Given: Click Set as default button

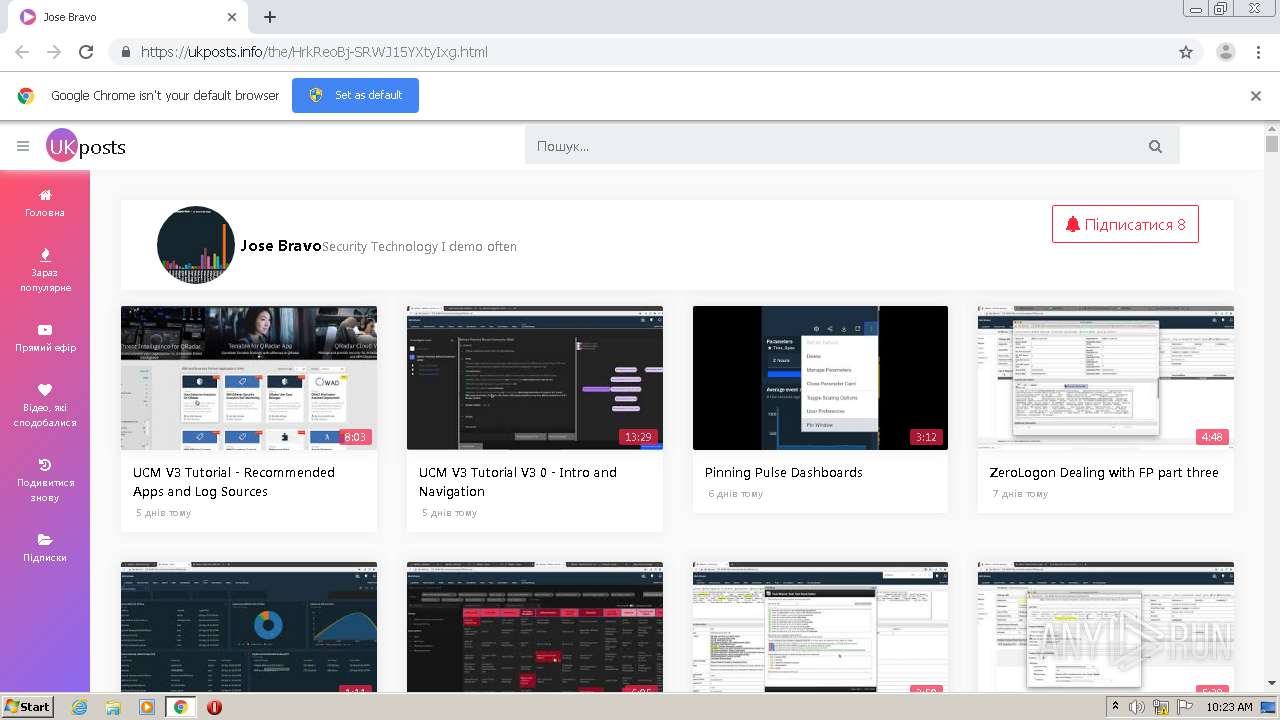Looking at the screenshot, I should coord(355,95).
